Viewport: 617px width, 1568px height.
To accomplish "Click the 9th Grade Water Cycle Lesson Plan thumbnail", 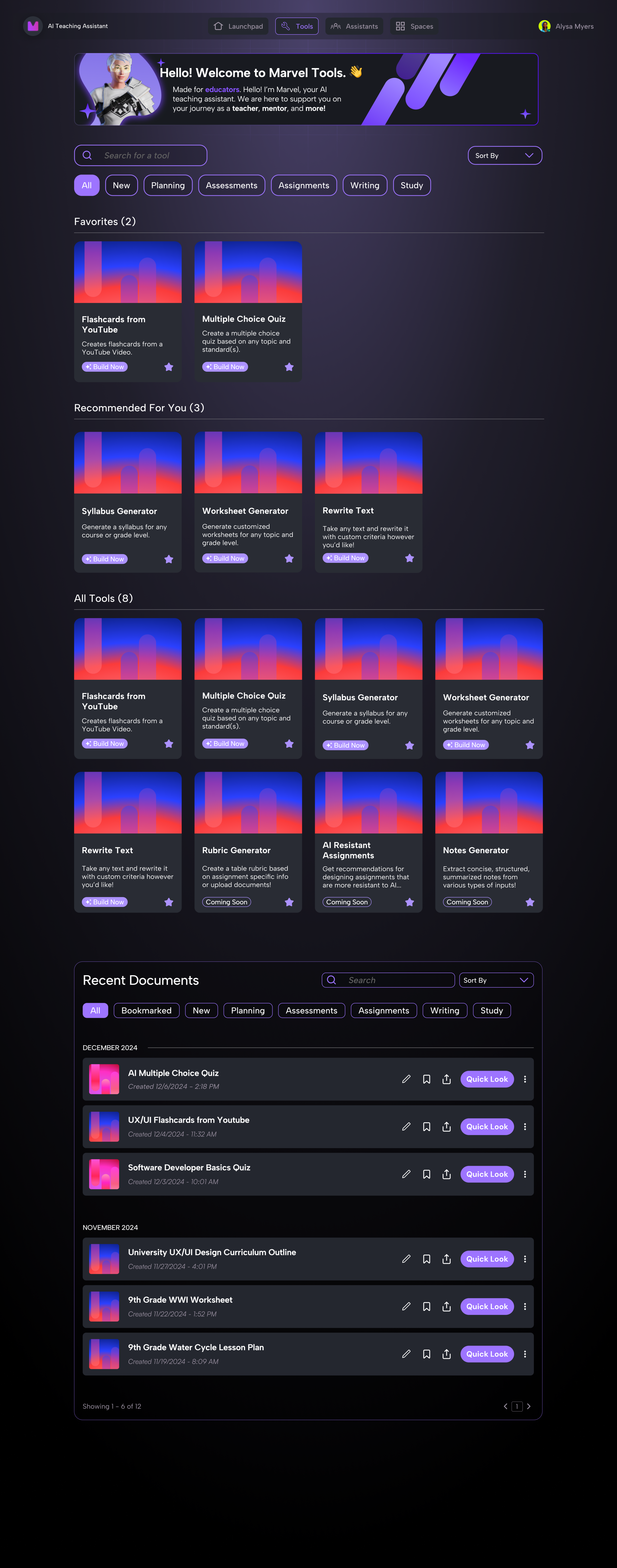I will 104,1354.
